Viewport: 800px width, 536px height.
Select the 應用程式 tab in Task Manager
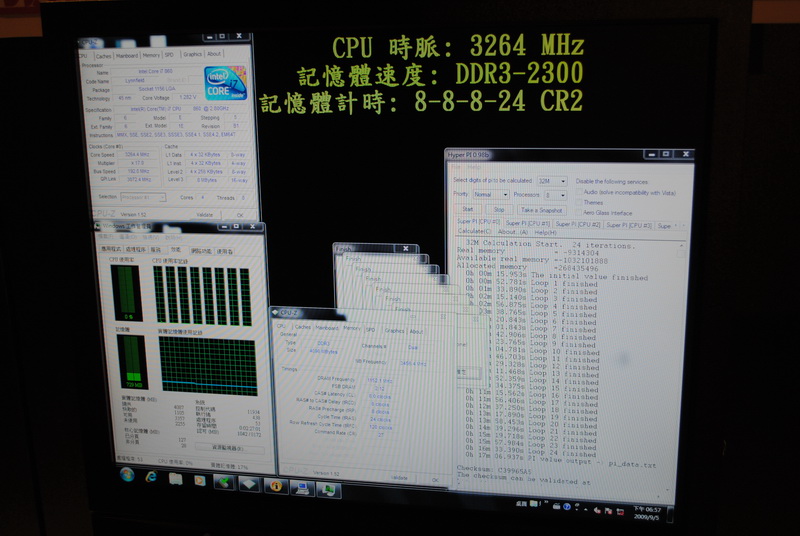tap(111, 249)
